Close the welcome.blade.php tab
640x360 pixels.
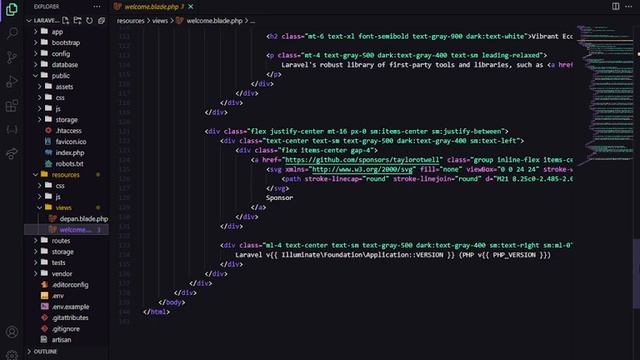pos(191,7)
